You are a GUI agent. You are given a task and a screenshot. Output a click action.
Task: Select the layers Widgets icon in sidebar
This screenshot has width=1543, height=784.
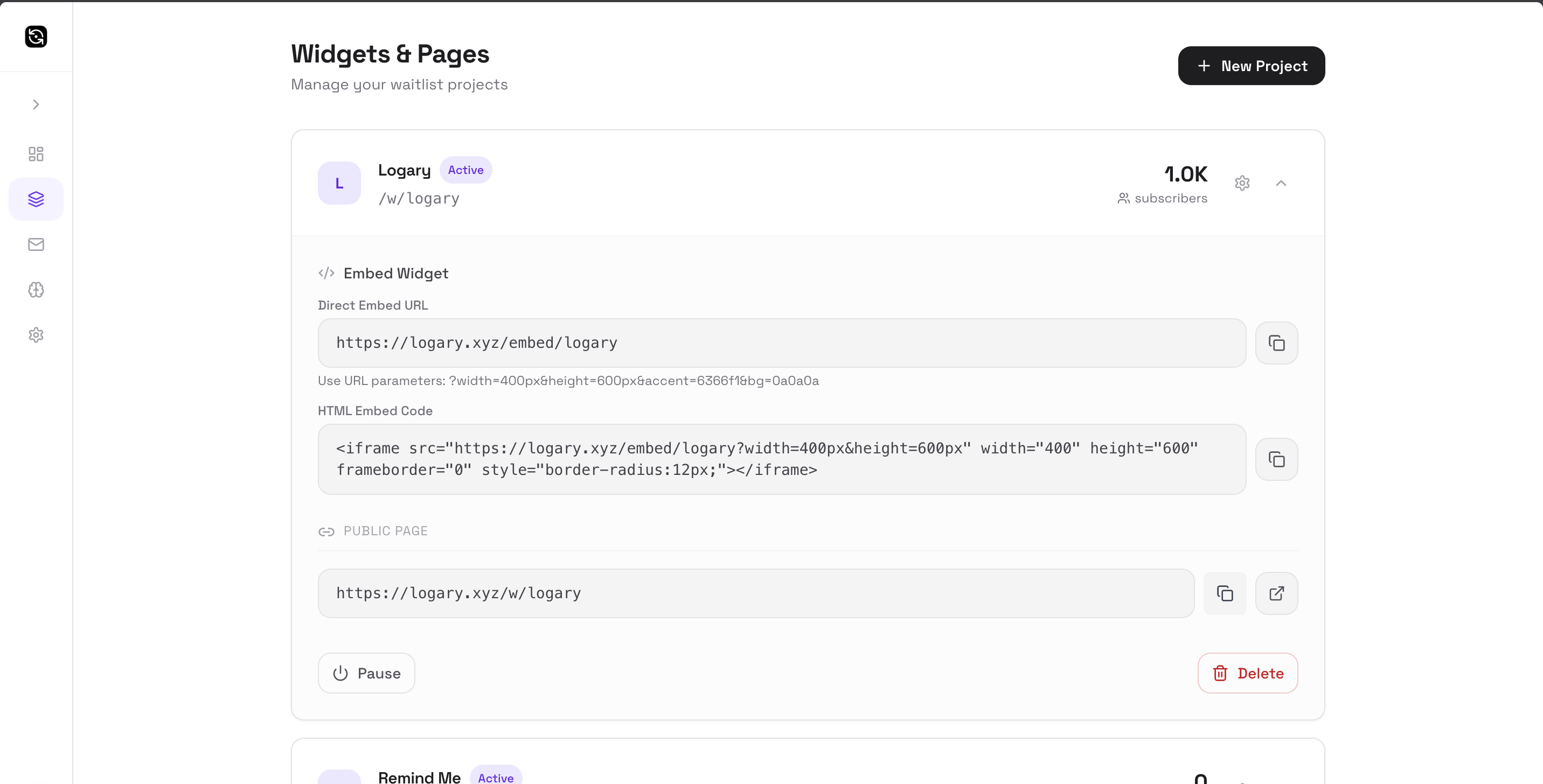pyautogui.click(x=36, y=199)
